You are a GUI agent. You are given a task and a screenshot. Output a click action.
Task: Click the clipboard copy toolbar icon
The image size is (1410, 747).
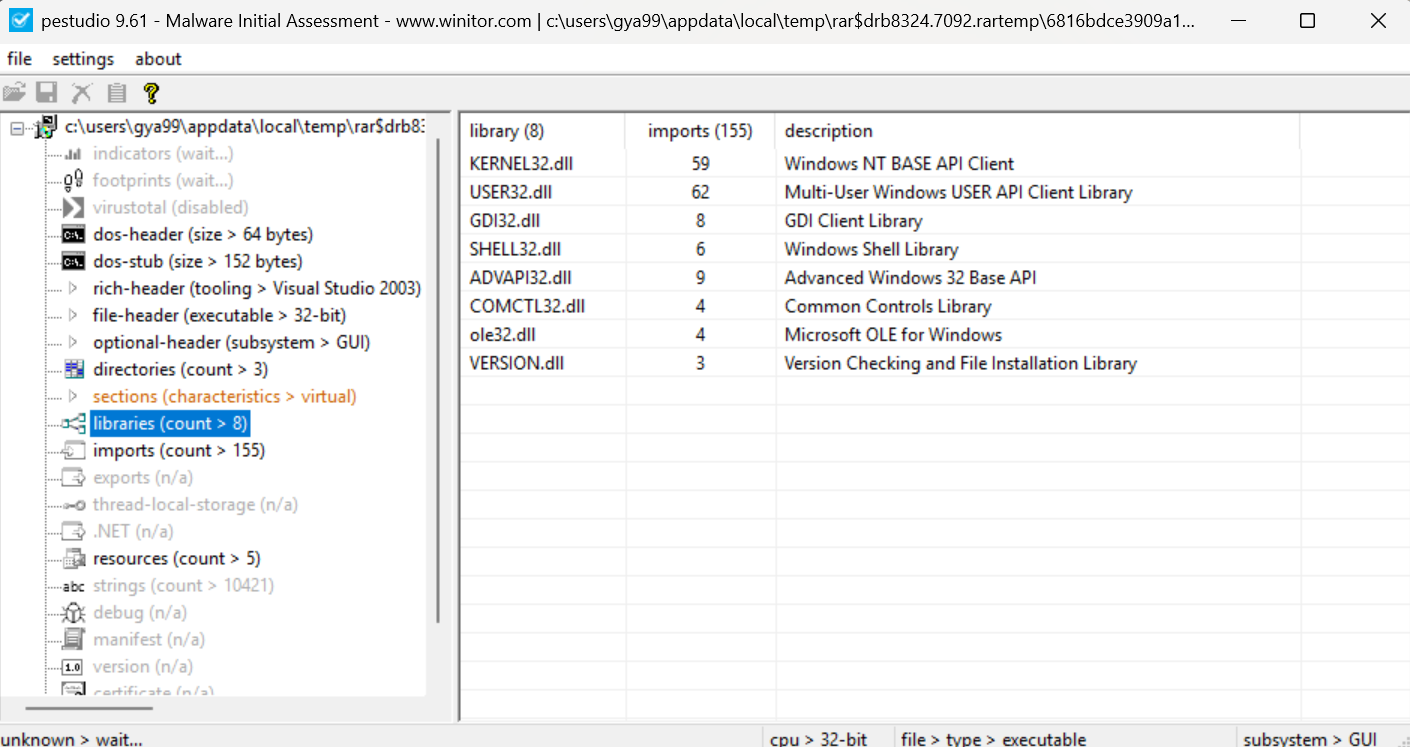(x=117, y=93)
